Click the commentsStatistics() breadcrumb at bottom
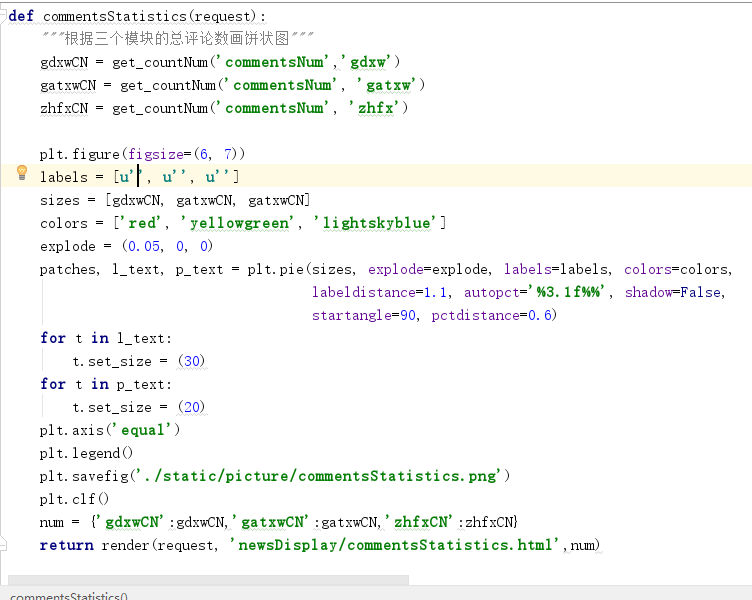Image resolution: width=752 pixels, height=600 pixels. (69, 596)
